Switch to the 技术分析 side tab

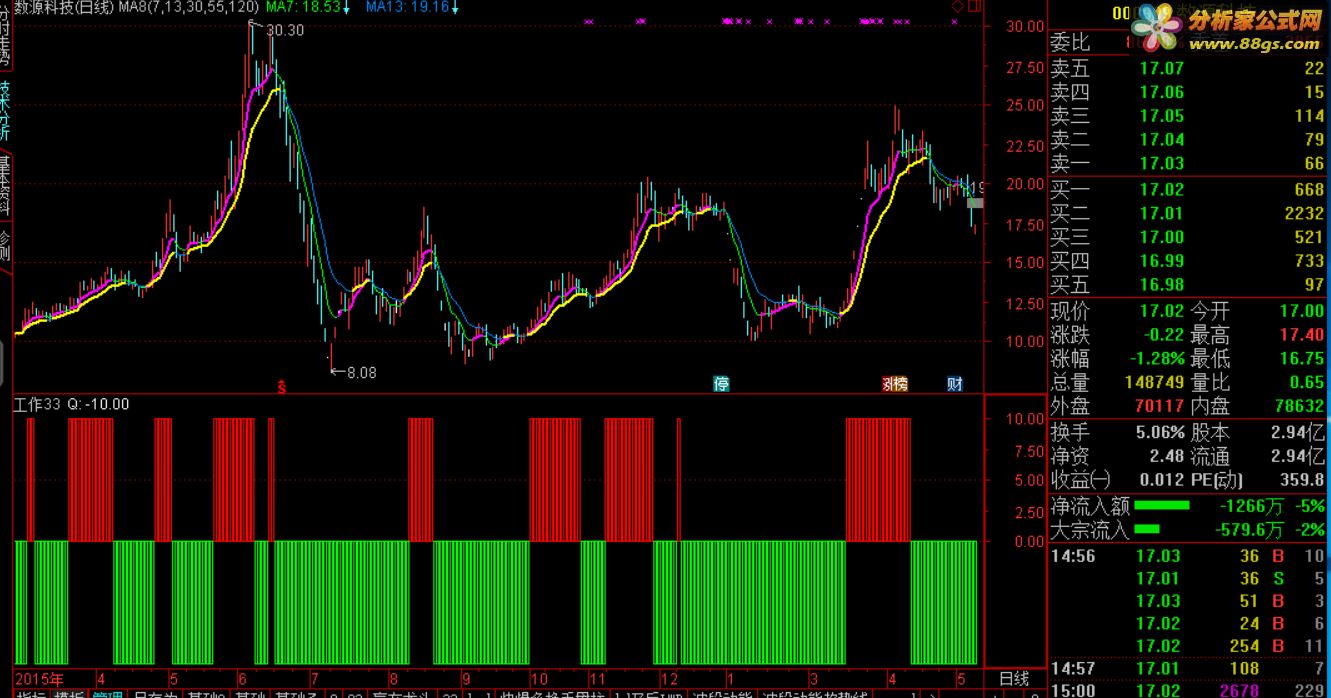pos(5,110)
